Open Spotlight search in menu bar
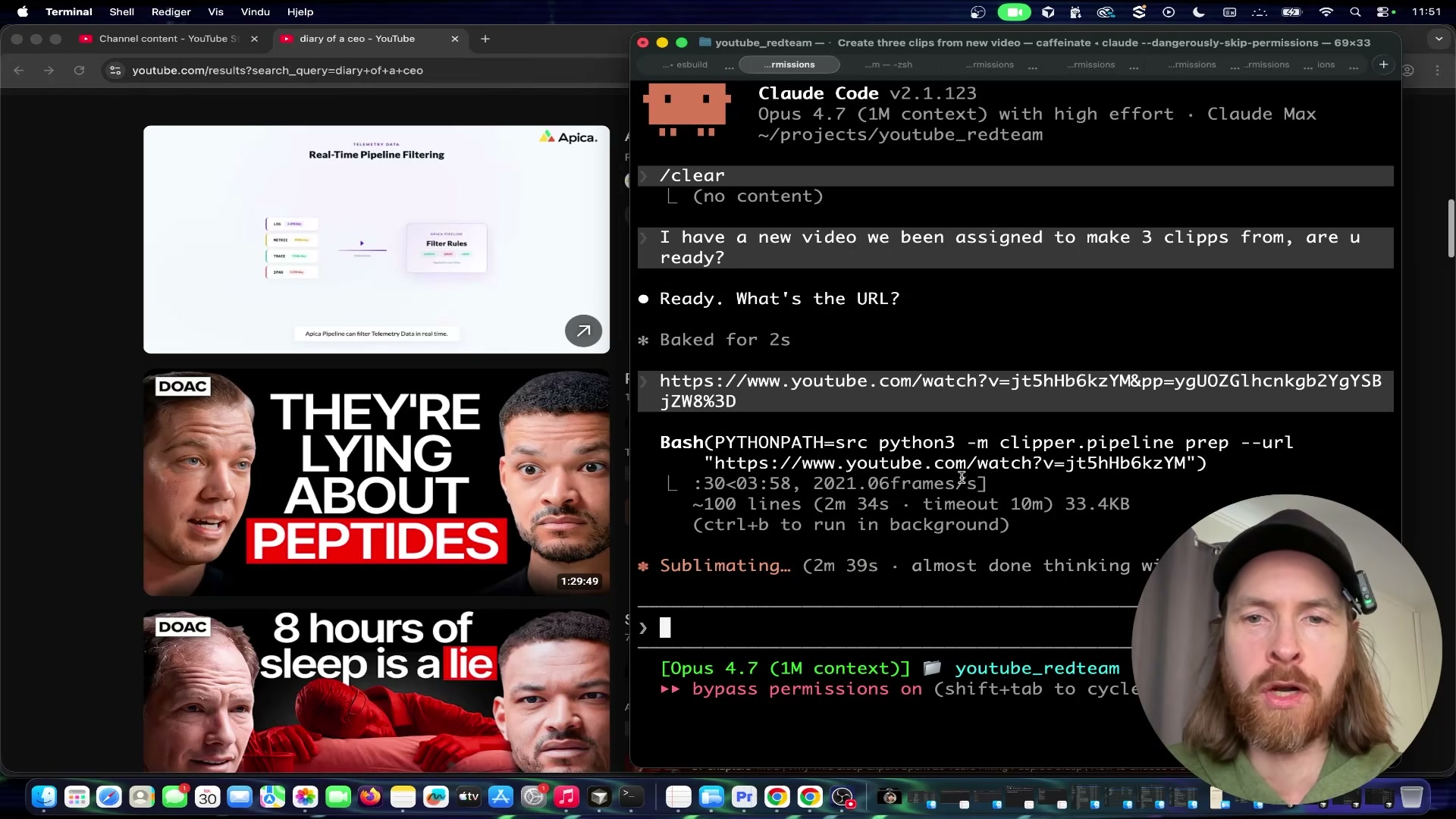 pyautogui.click(x=1355, y=12)
